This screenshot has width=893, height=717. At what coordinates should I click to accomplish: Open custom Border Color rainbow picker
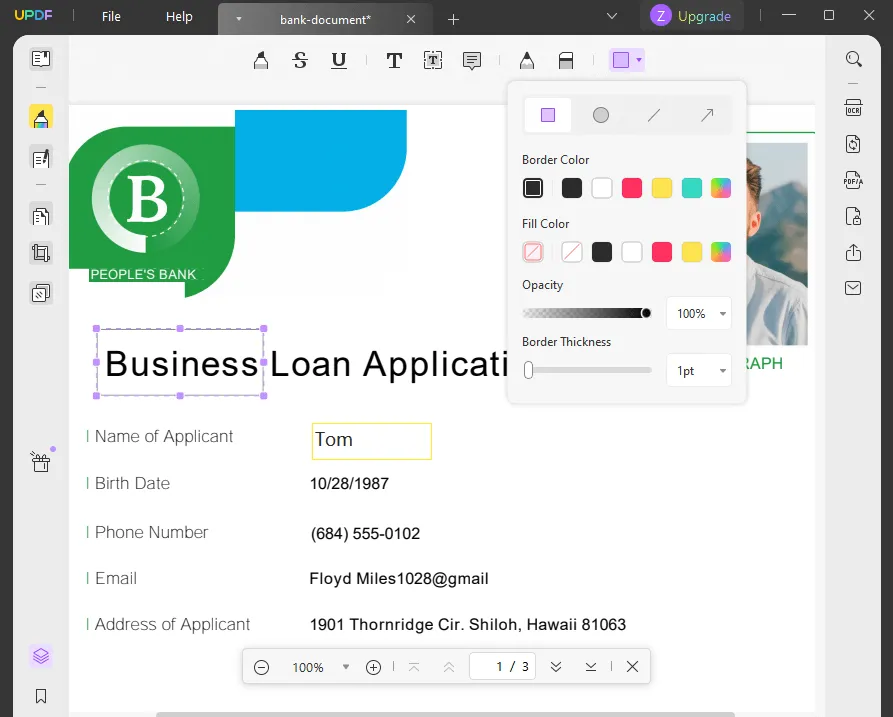tap(721, 188)
